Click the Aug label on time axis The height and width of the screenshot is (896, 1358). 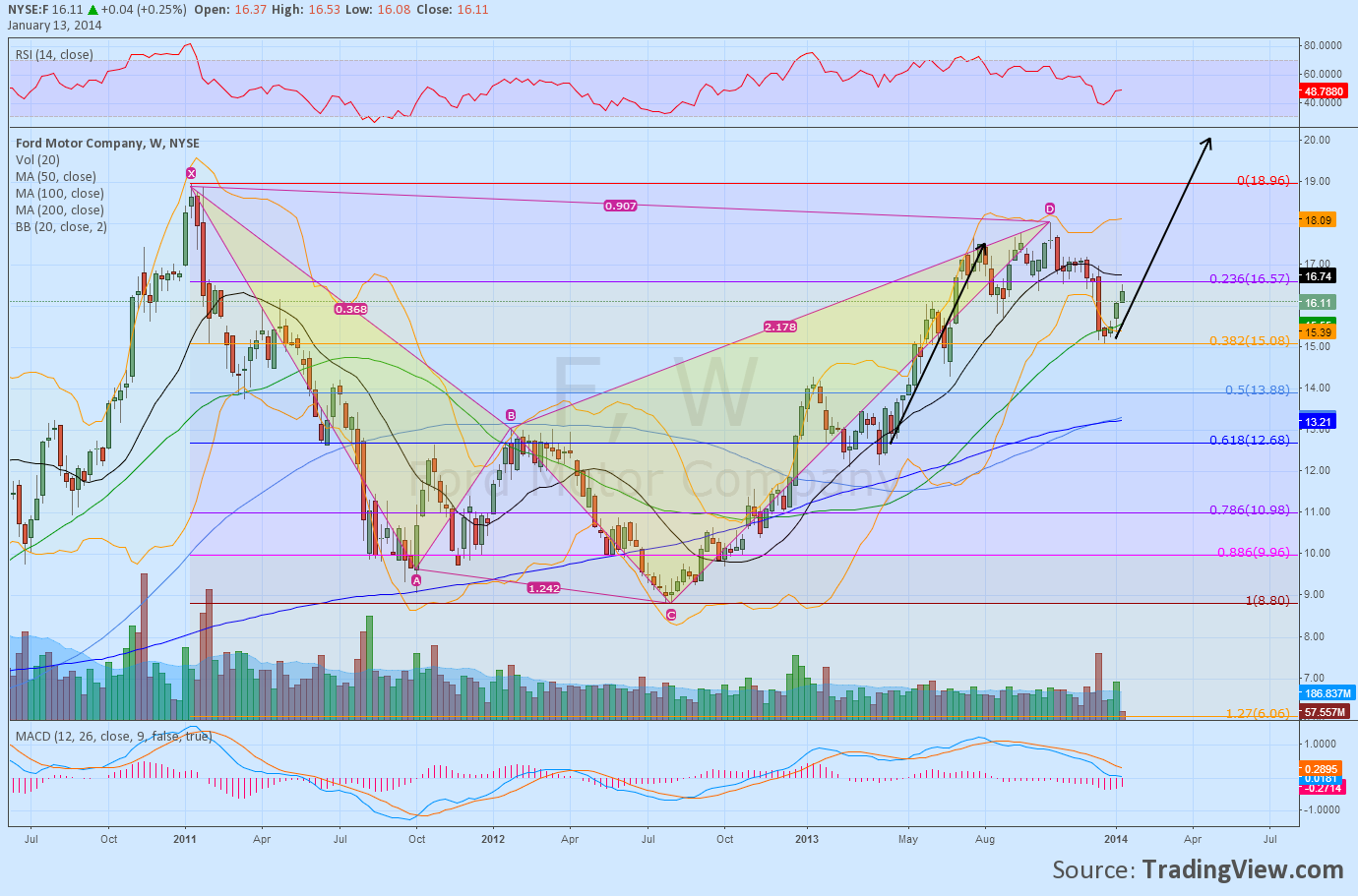click(x=985, y=840)
